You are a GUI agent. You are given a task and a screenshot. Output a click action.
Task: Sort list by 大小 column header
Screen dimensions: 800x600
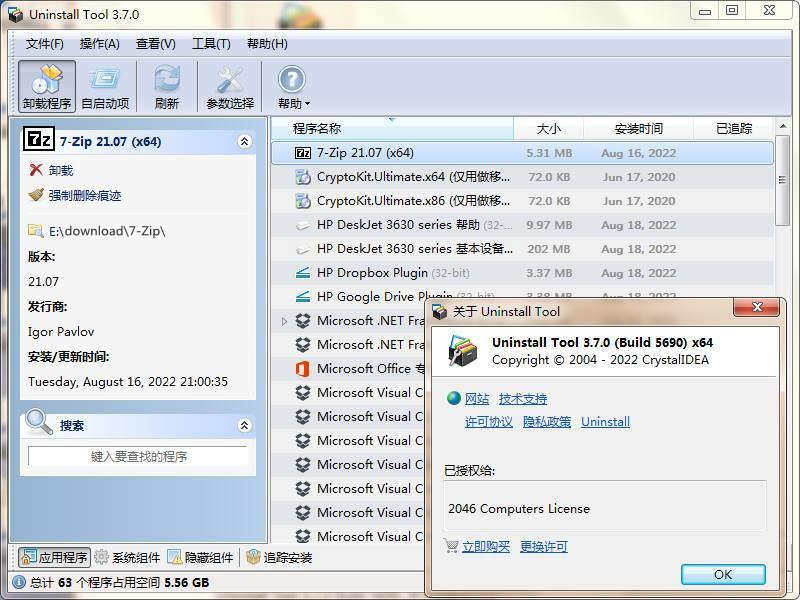coord(548,129)
